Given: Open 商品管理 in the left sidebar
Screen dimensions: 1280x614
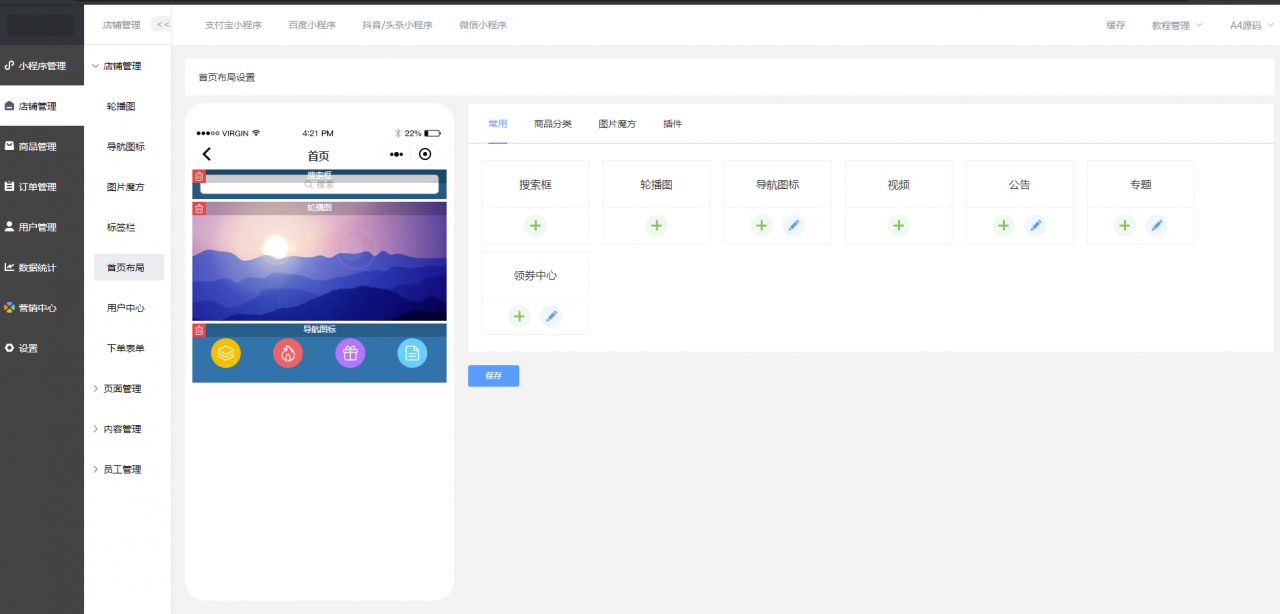Looking at the screenshot, I should click(x=42, y=146).
